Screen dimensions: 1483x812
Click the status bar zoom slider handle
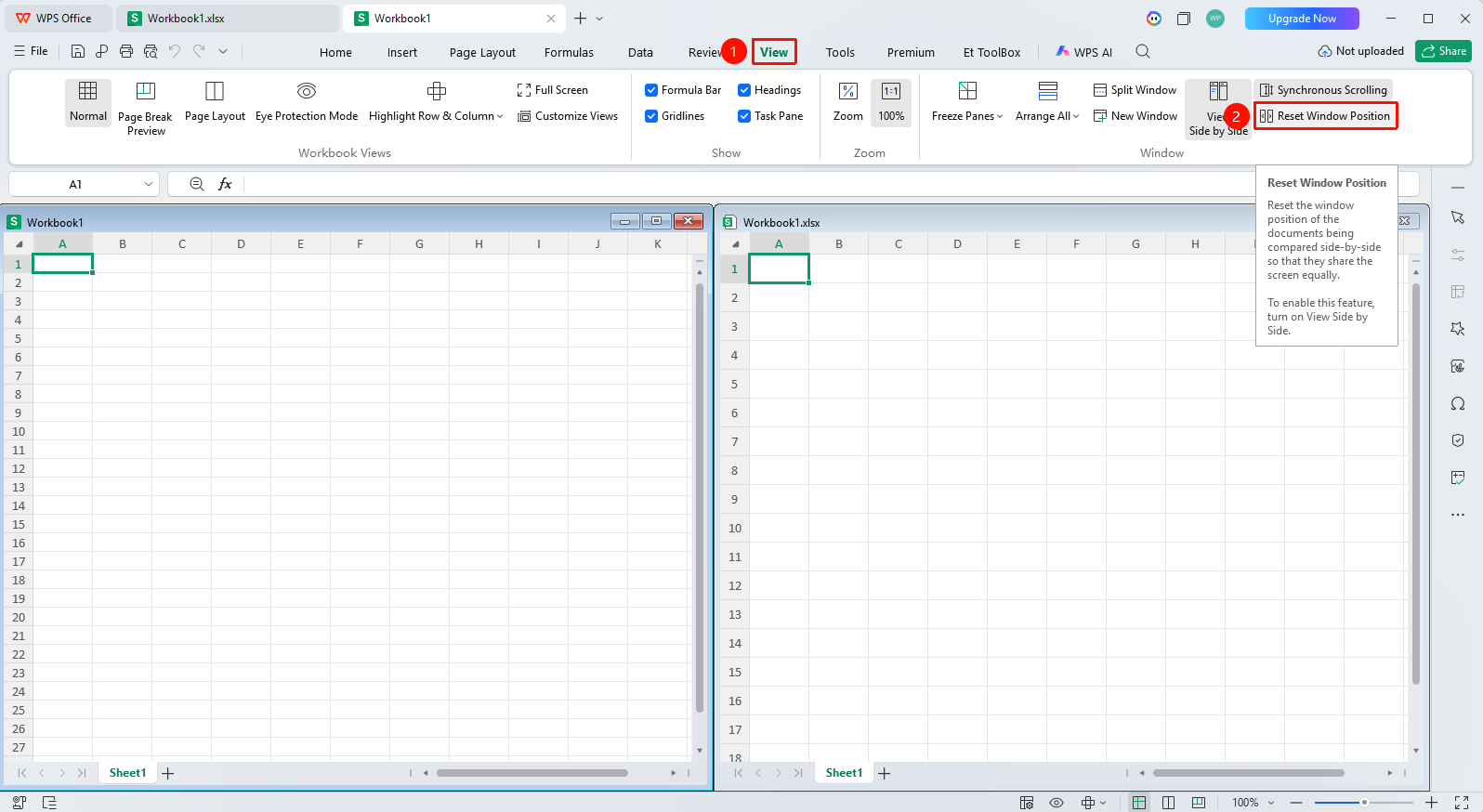(x=1364, y=802)
